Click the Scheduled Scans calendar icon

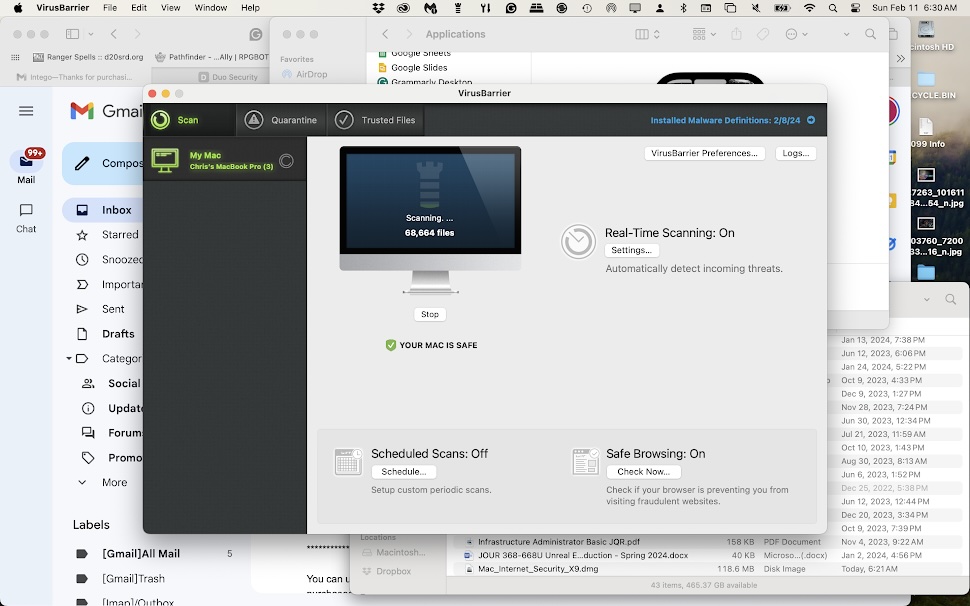[x=348, y=463]
